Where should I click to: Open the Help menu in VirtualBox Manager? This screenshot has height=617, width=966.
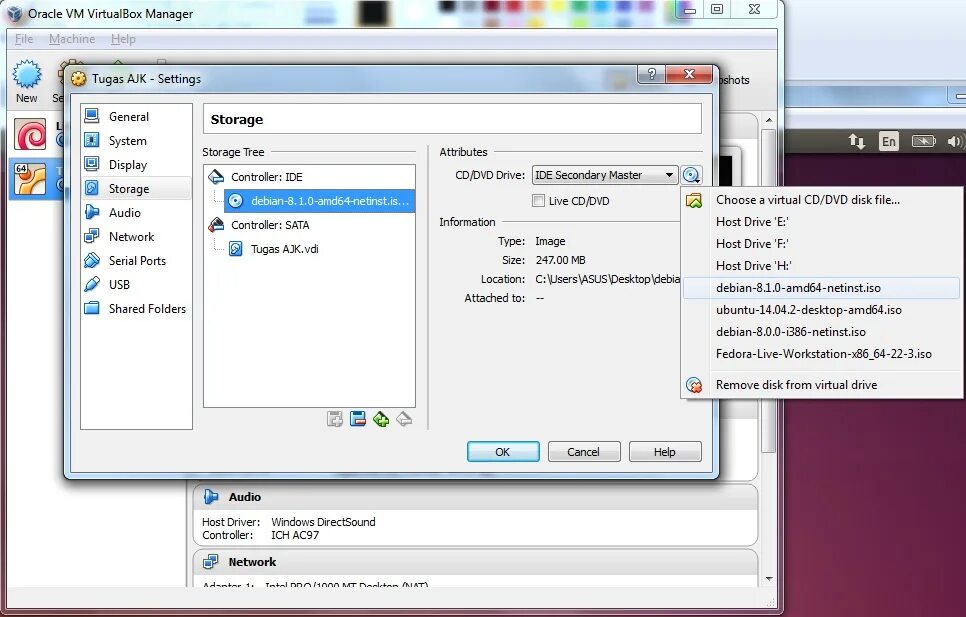point(123,39)
